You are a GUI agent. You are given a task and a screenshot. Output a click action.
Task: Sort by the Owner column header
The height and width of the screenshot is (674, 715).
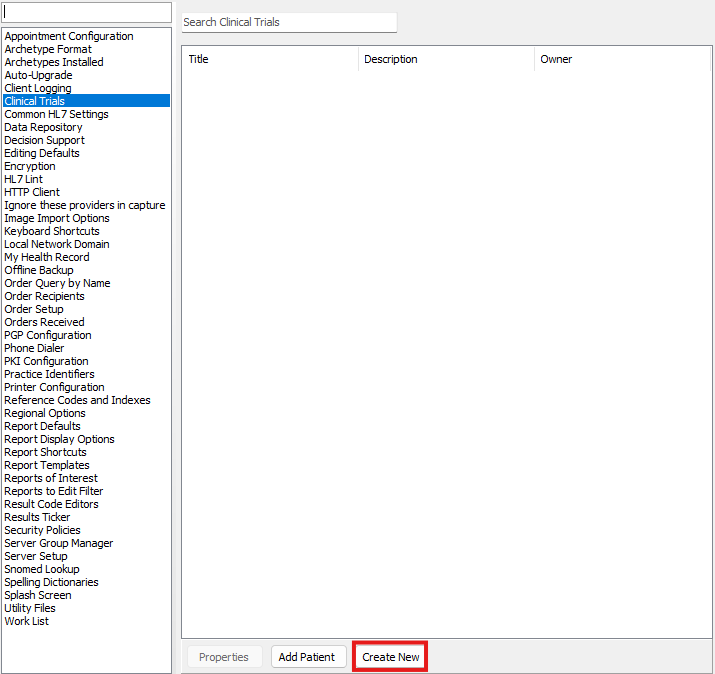[x=620, y=59]
